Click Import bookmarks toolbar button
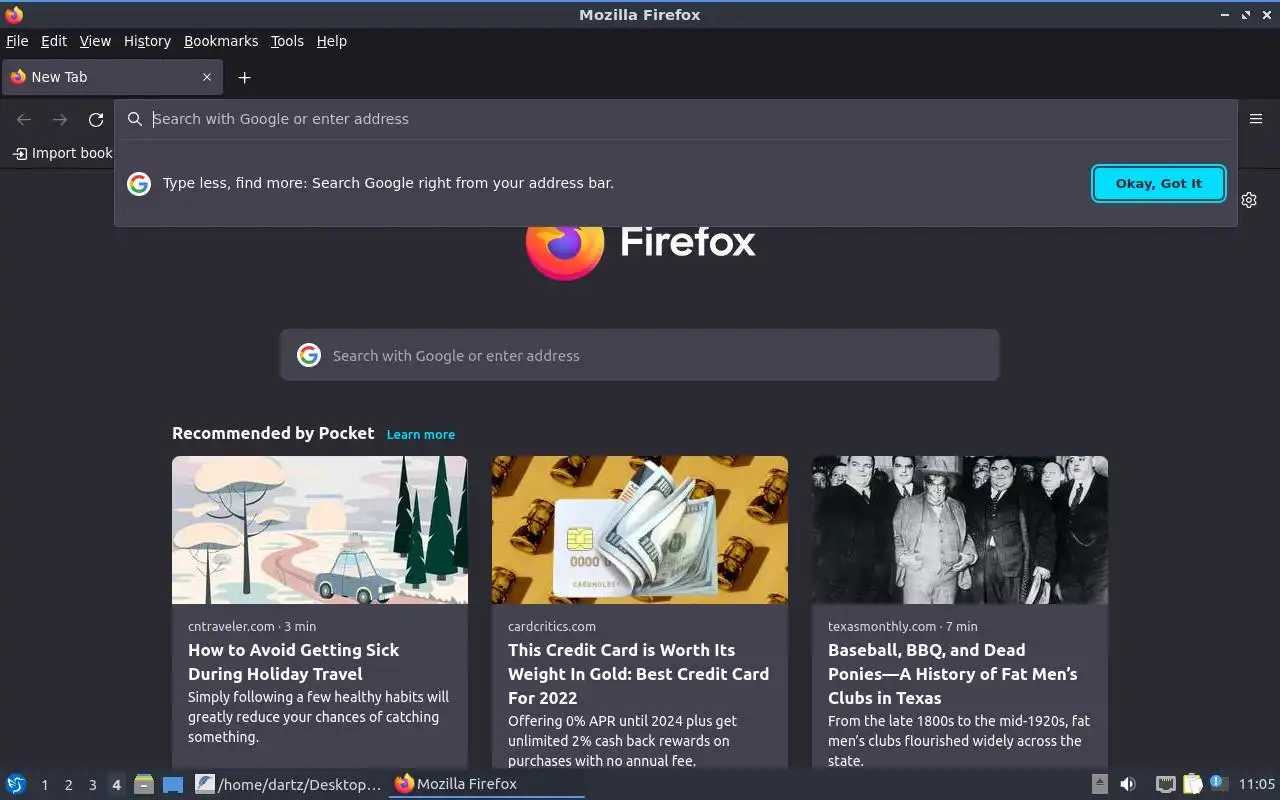This screenshot has width=1280, height=800. click(62, 153)
